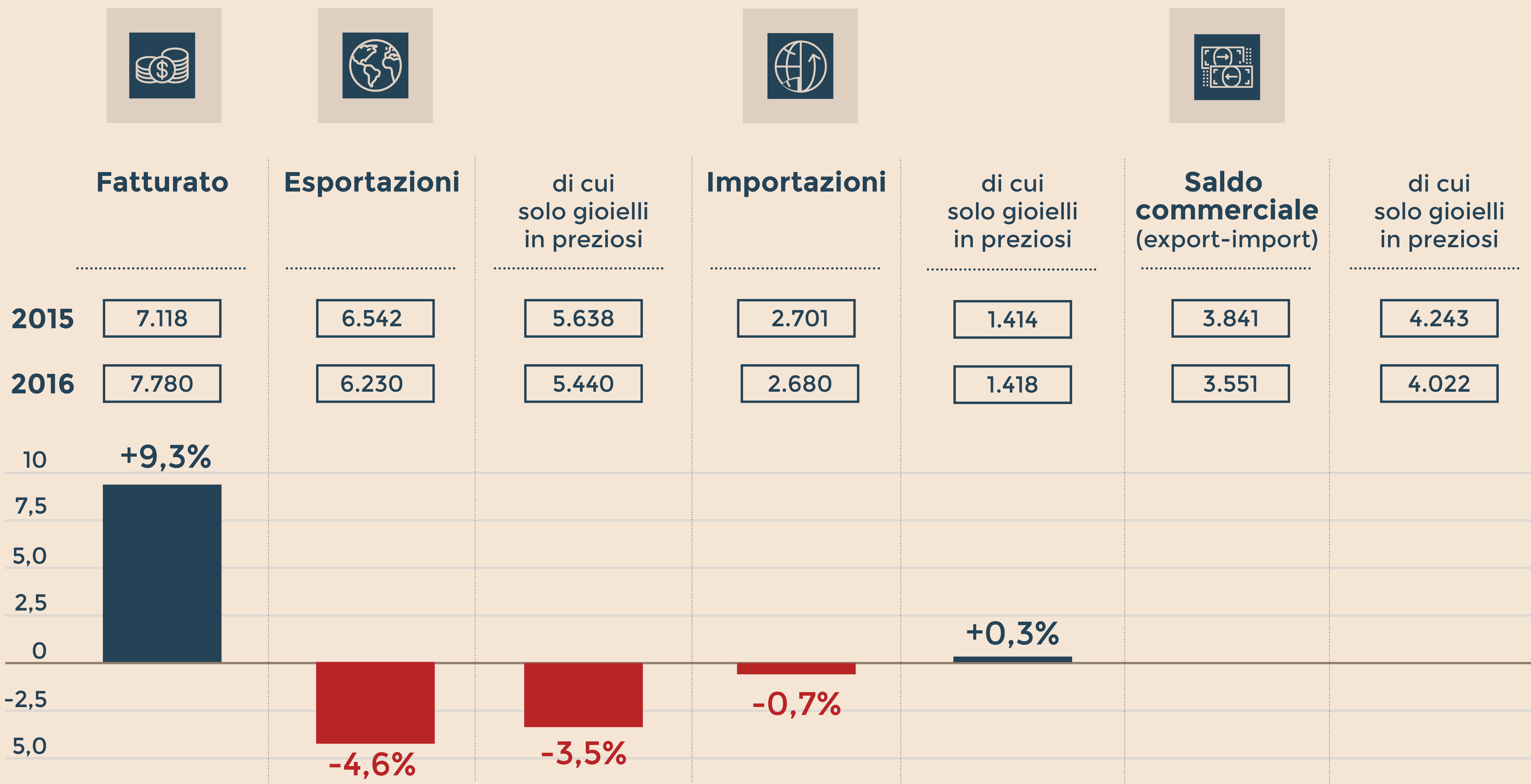Click the dark blue Fatturato bar
This screenshot has height=784, width=1531.
[162, 573]
